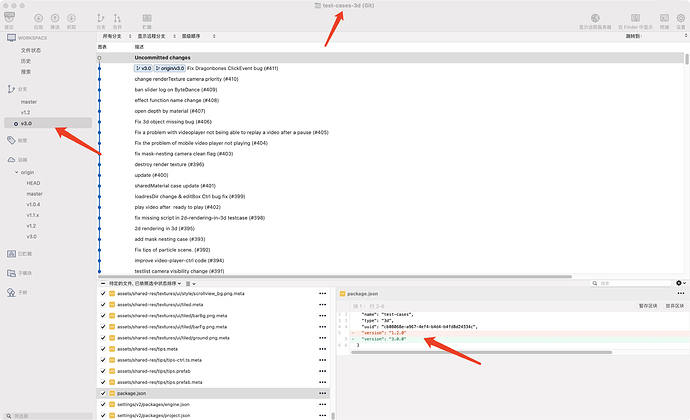Screen dimensions: 690x420
Task: Click the Pull (拉取) toolbar icon
Action: tap(39, 18)
